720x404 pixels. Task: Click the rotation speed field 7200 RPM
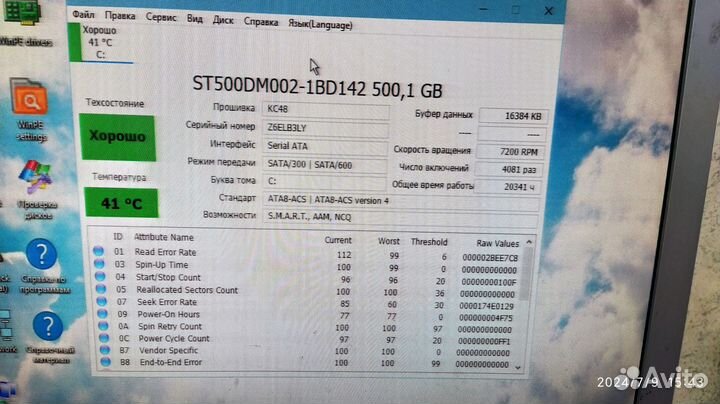(x=511, y=152)
